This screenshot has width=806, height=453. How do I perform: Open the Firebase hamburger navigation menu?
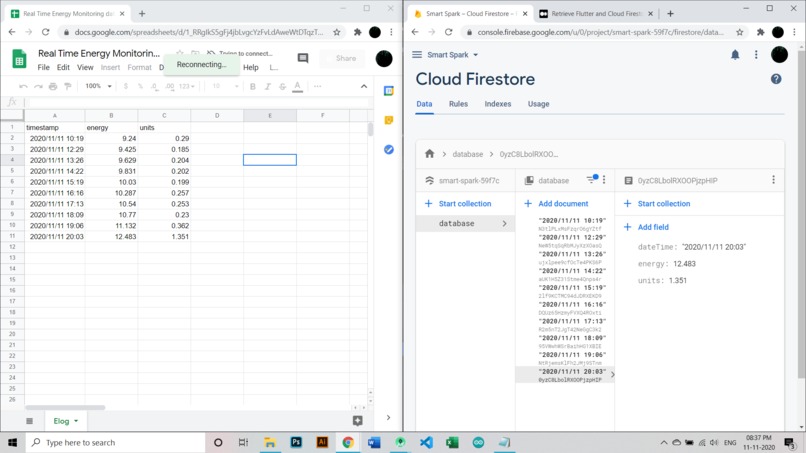(417, 55)
